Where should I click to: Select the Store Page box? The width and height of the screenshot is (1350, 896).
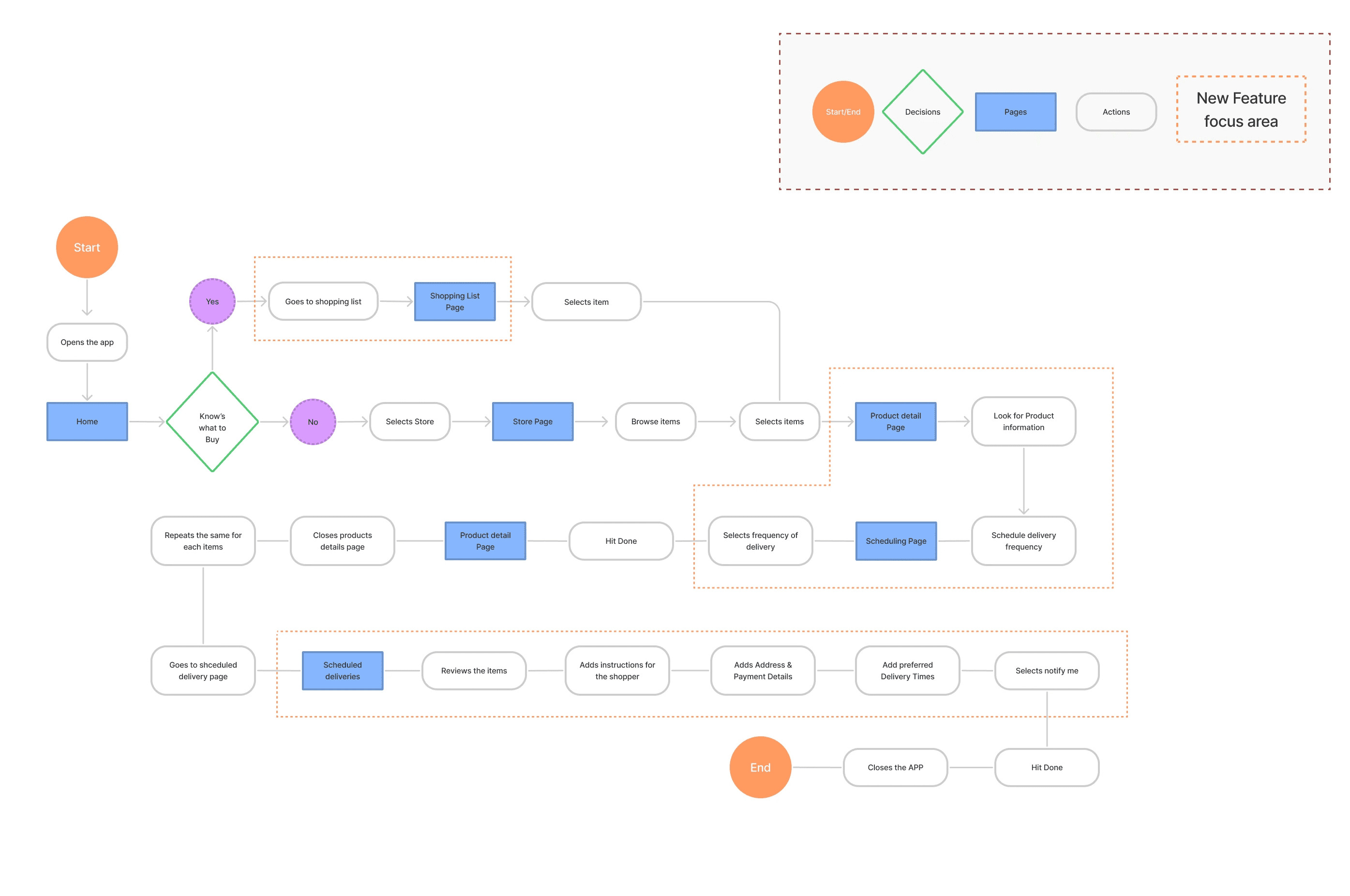(532, 421)
